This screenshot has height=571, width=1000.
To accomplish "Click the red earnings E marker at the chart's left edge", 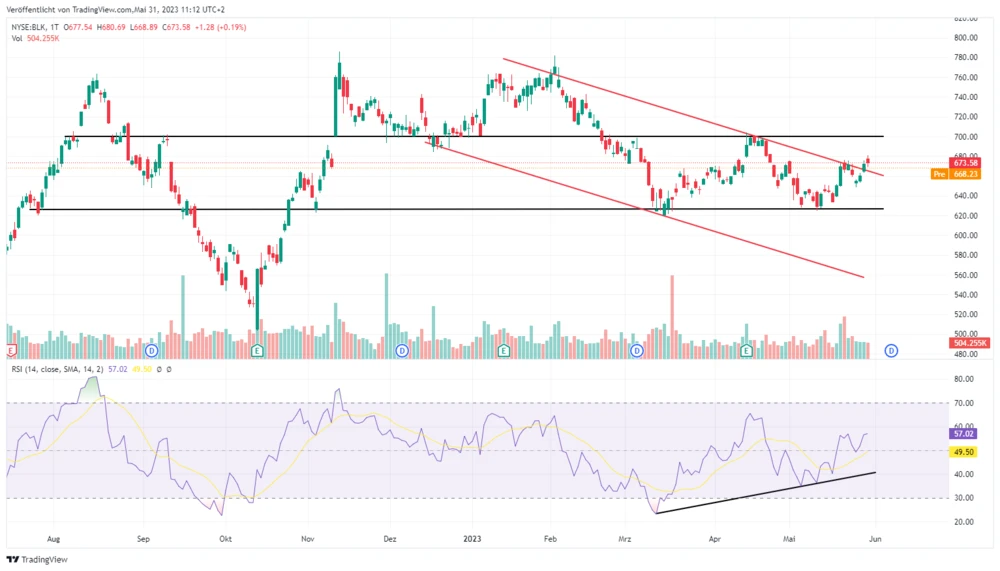I will (x=10, y=351).
